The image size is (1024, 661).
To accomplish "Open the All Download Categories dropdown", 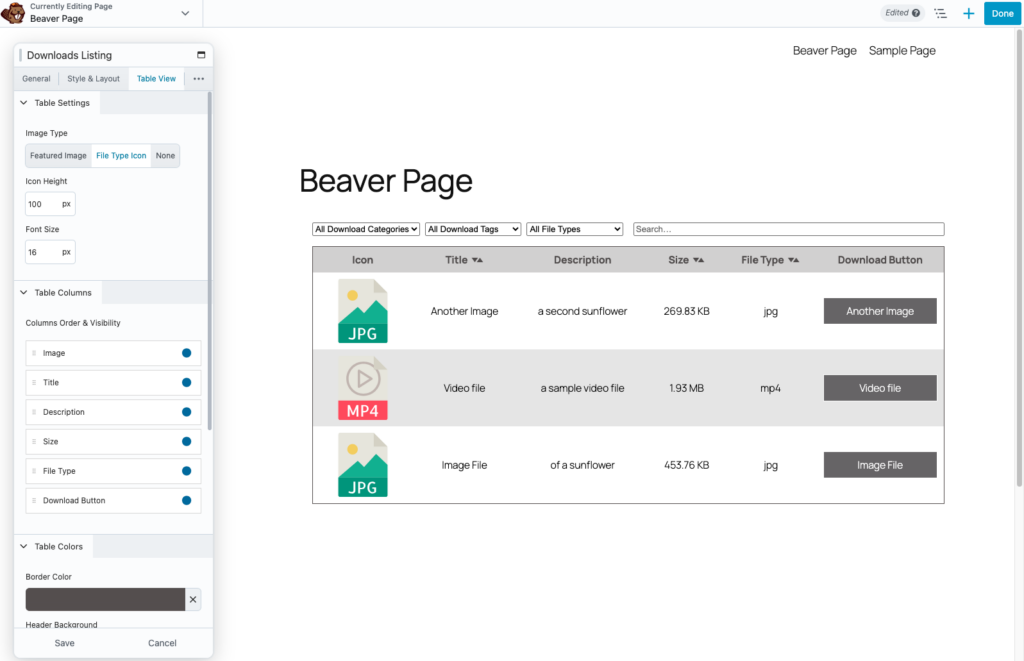I will [366, 229].
